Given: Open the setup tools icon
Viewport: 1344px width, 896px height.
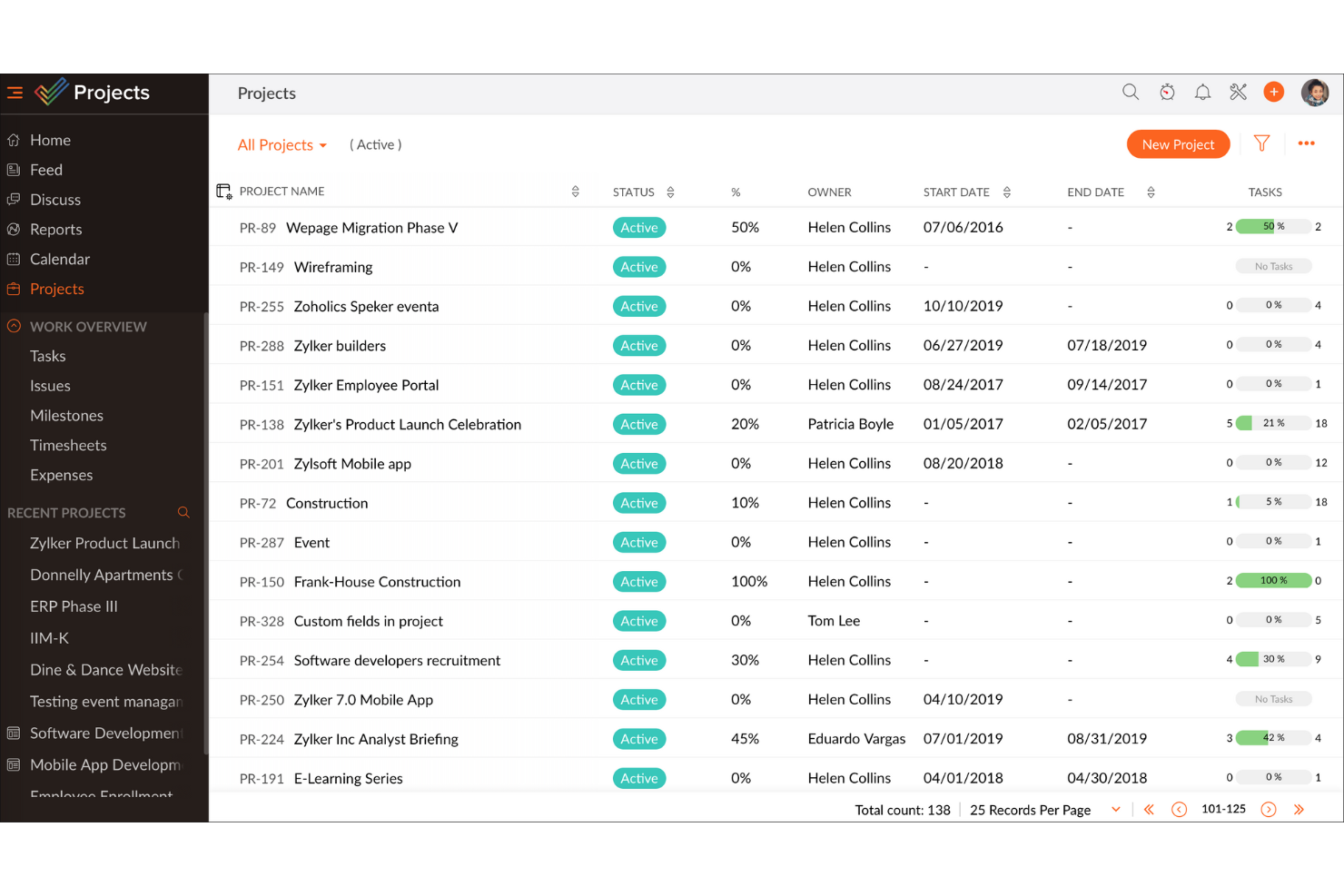Looking at the screenshot, I should [1239, 92].
